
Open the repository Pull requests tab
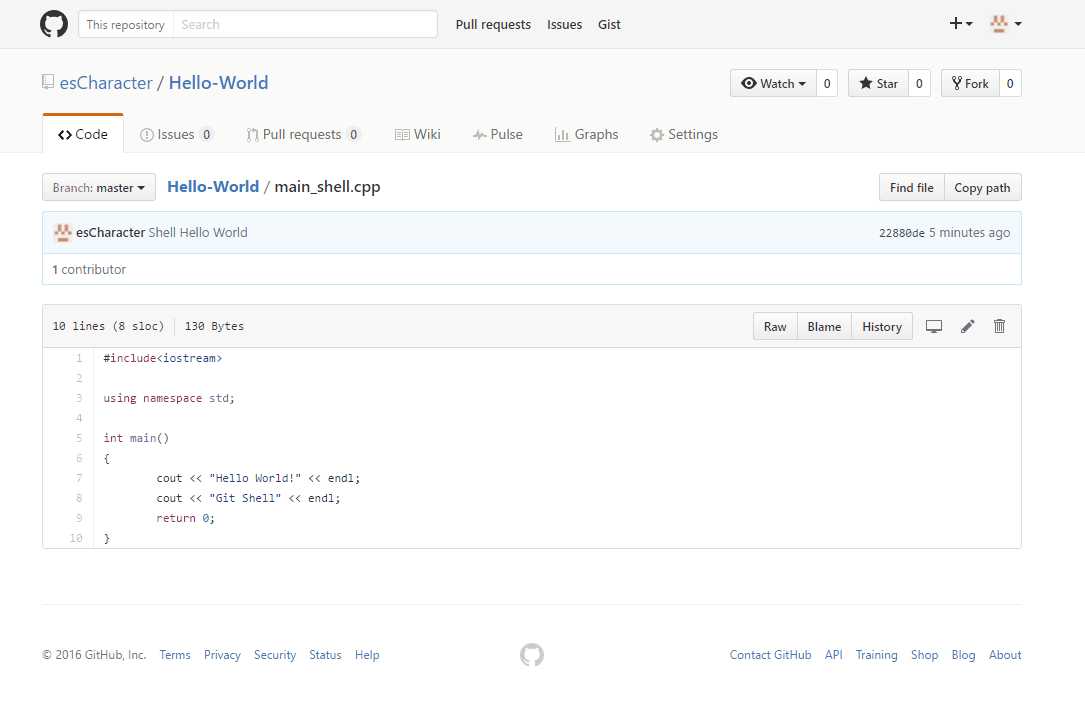pyautogui.click(x=302, y=134)
